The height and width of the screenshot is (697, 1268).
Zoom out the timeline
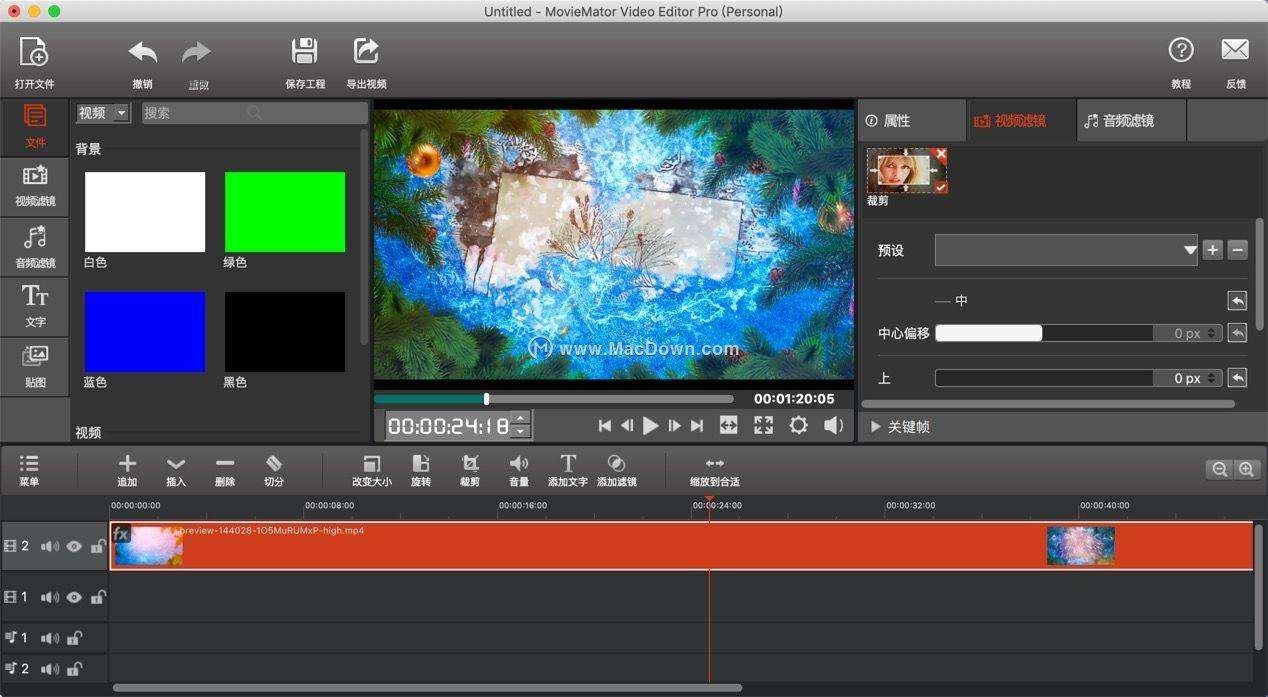coord(1219,469)
